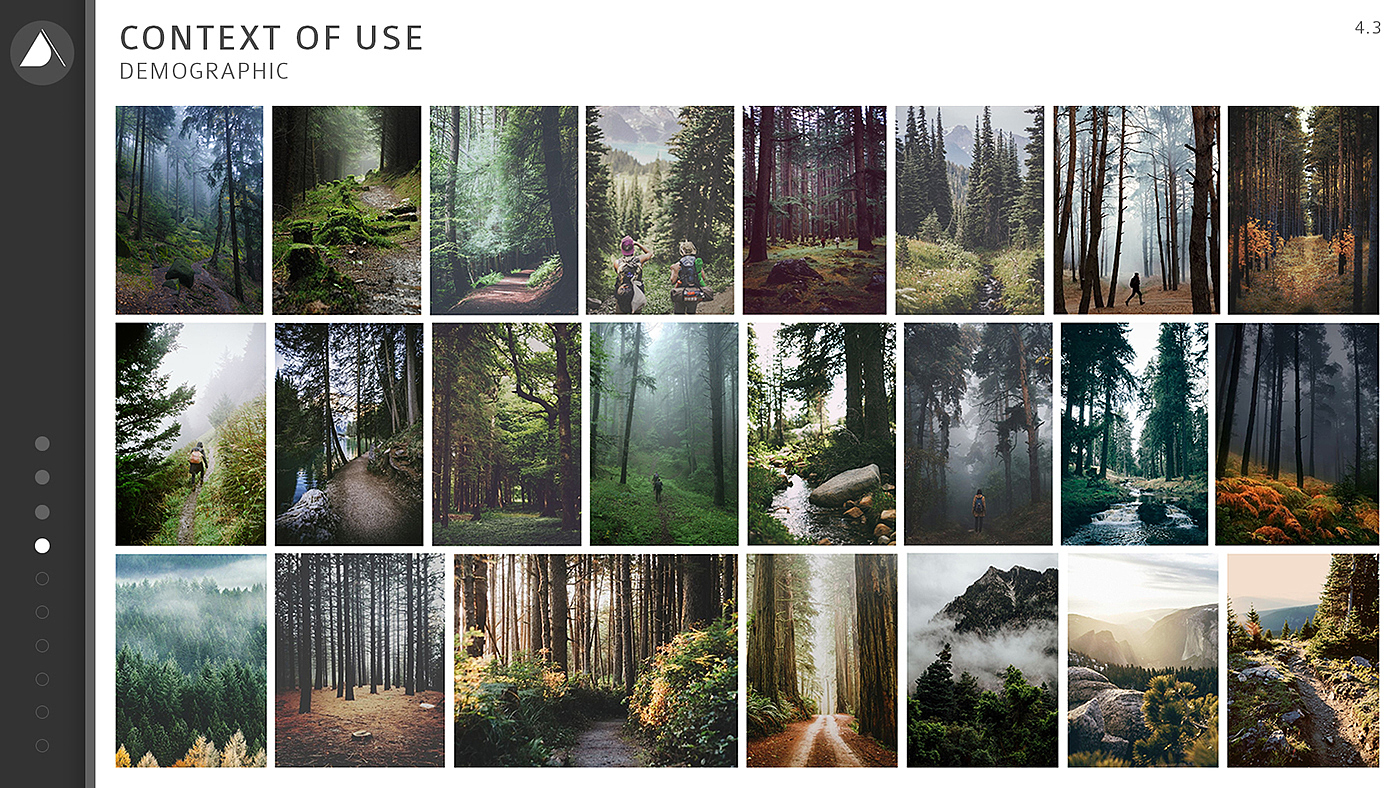Viewport: 1400px width, 788px height.
Task: Select the third filled gray navigation dot
Action: coord(42,511)
